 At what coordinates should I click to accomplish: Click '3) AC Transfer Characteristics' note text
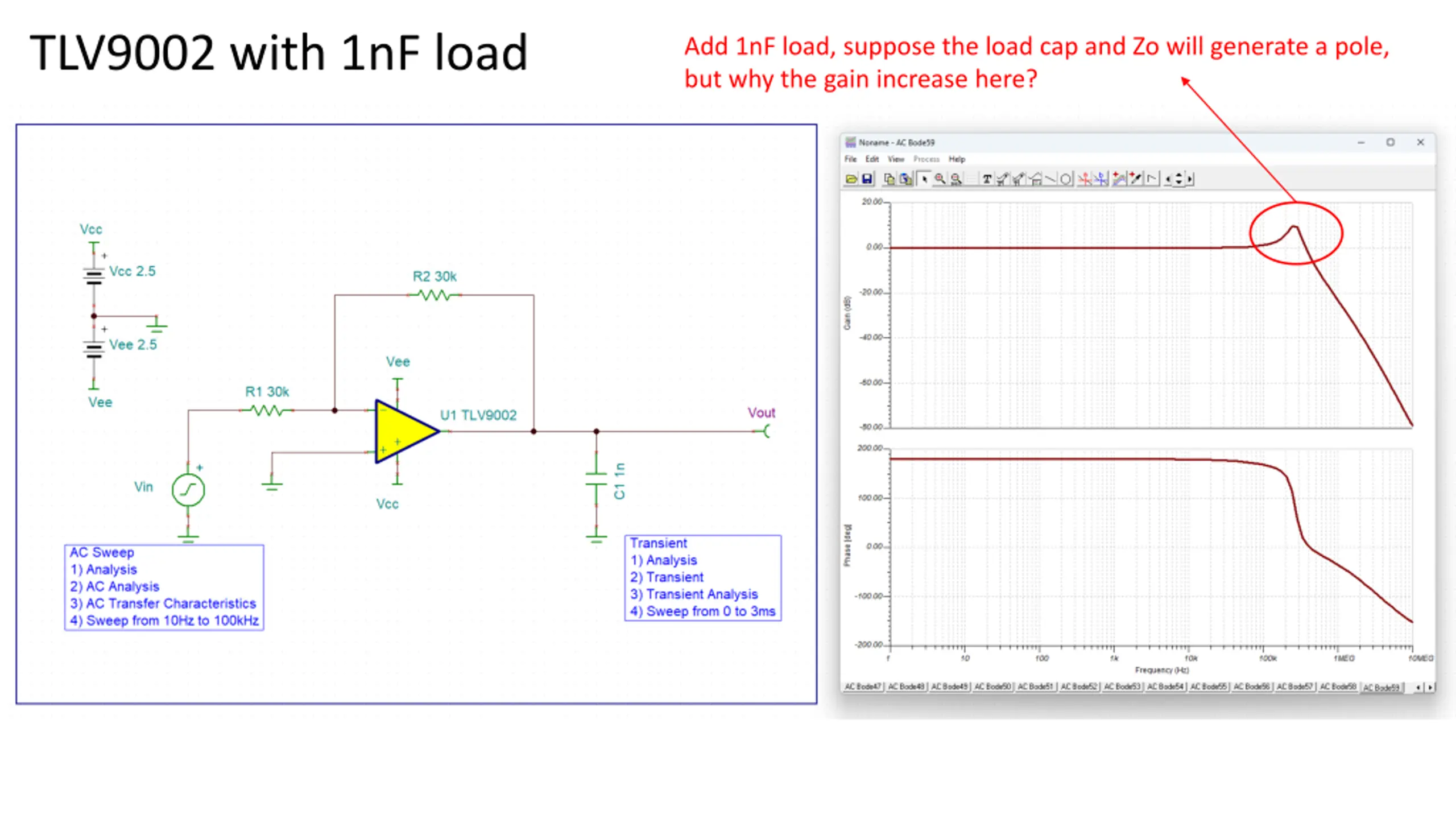163,603
